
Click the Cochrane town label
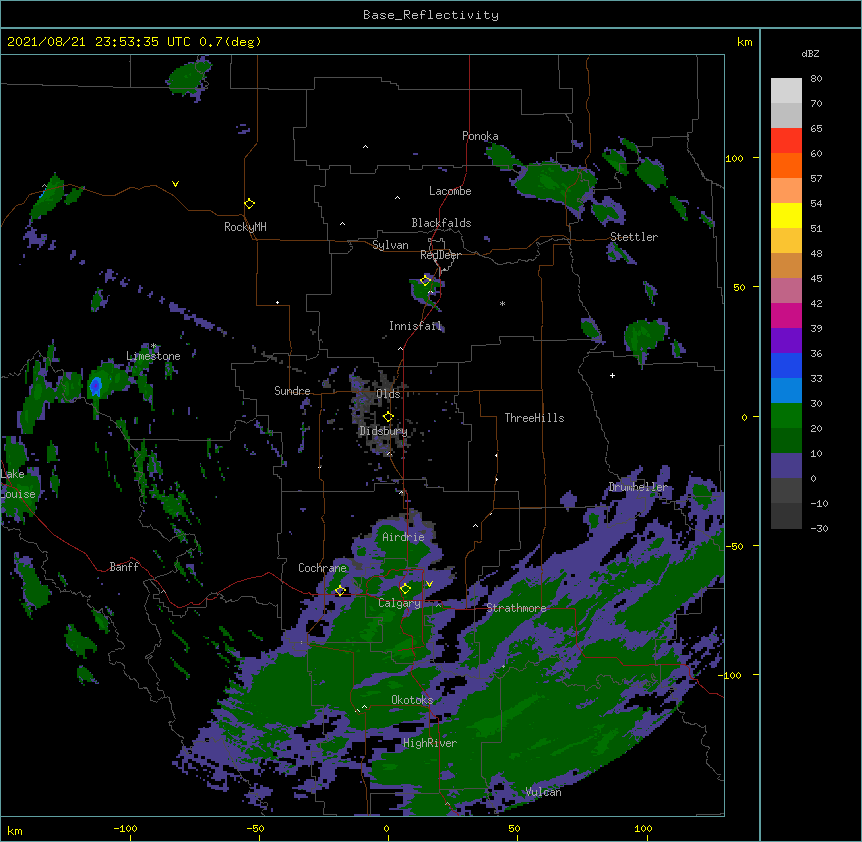tap(322, 568)
